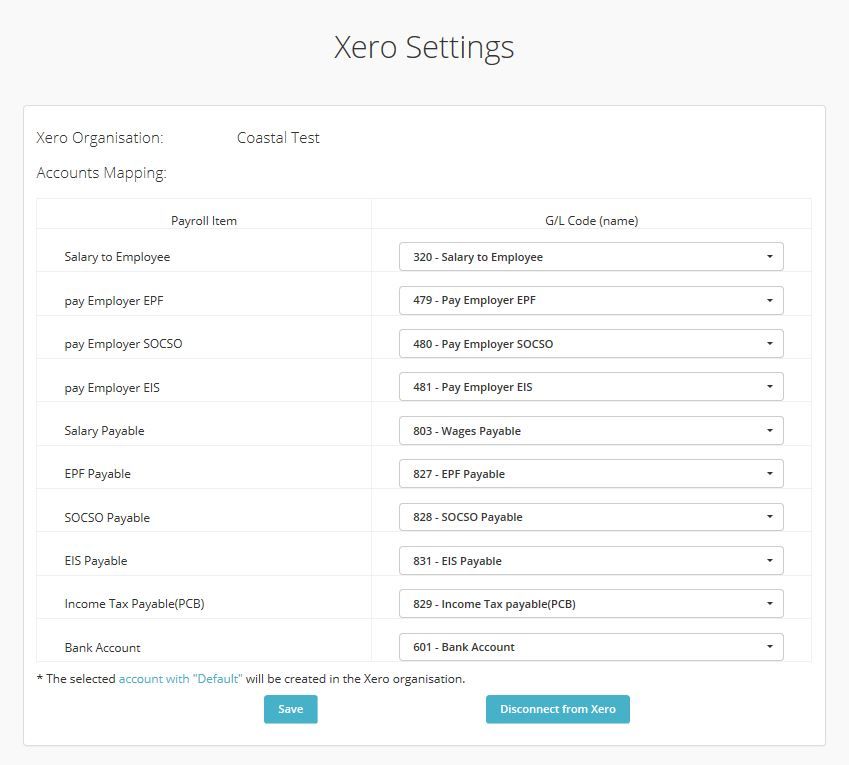The width and height of the screenshot is (849, 765).
Task: Click the Xero Settings page heading
Action: 424,48
